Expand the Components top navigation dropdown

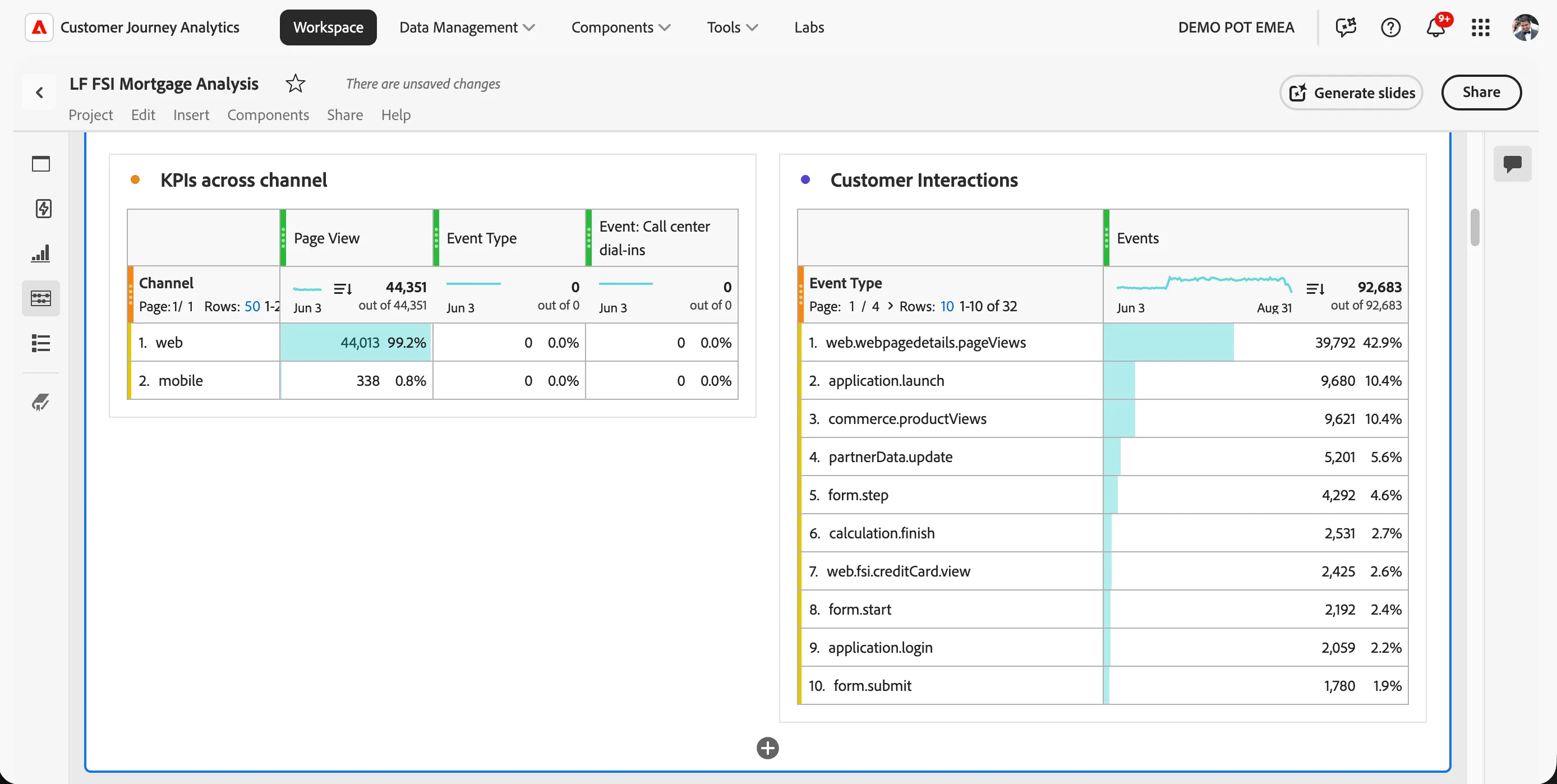point(621,27)
